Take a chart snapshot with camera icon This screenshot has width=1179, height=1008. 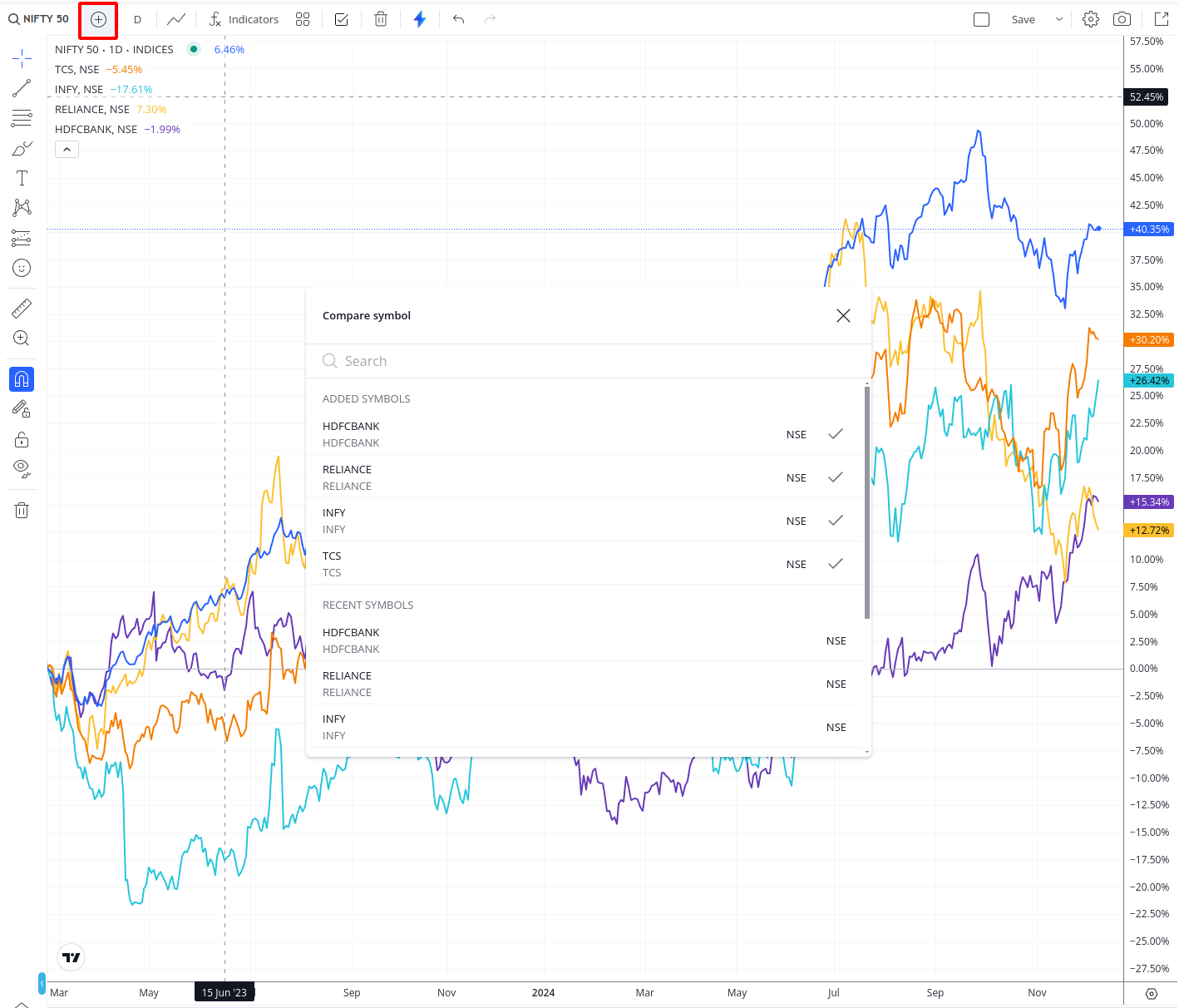point(1122,19)
